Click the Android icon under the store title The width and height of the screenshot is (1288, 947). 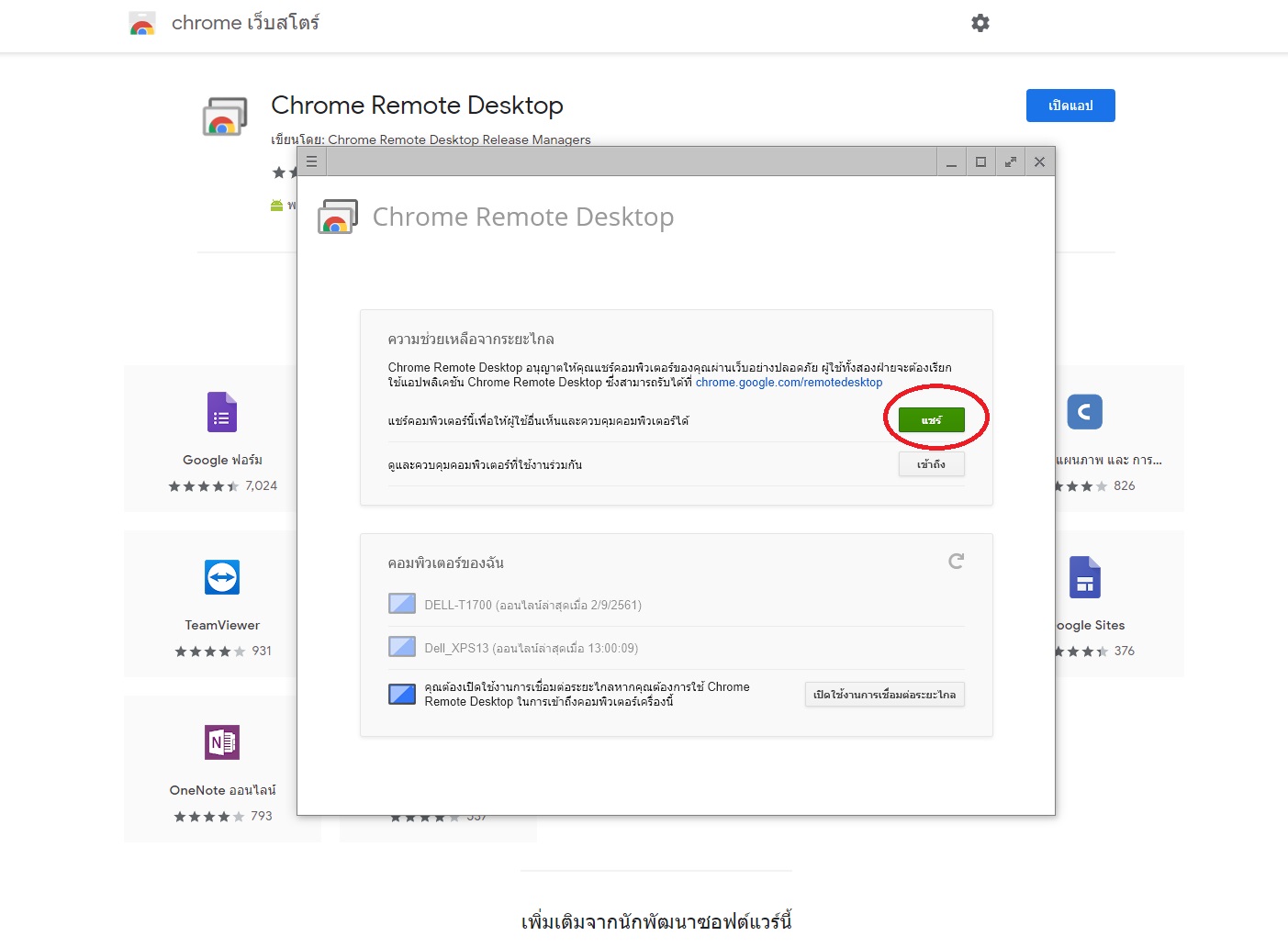276,206
